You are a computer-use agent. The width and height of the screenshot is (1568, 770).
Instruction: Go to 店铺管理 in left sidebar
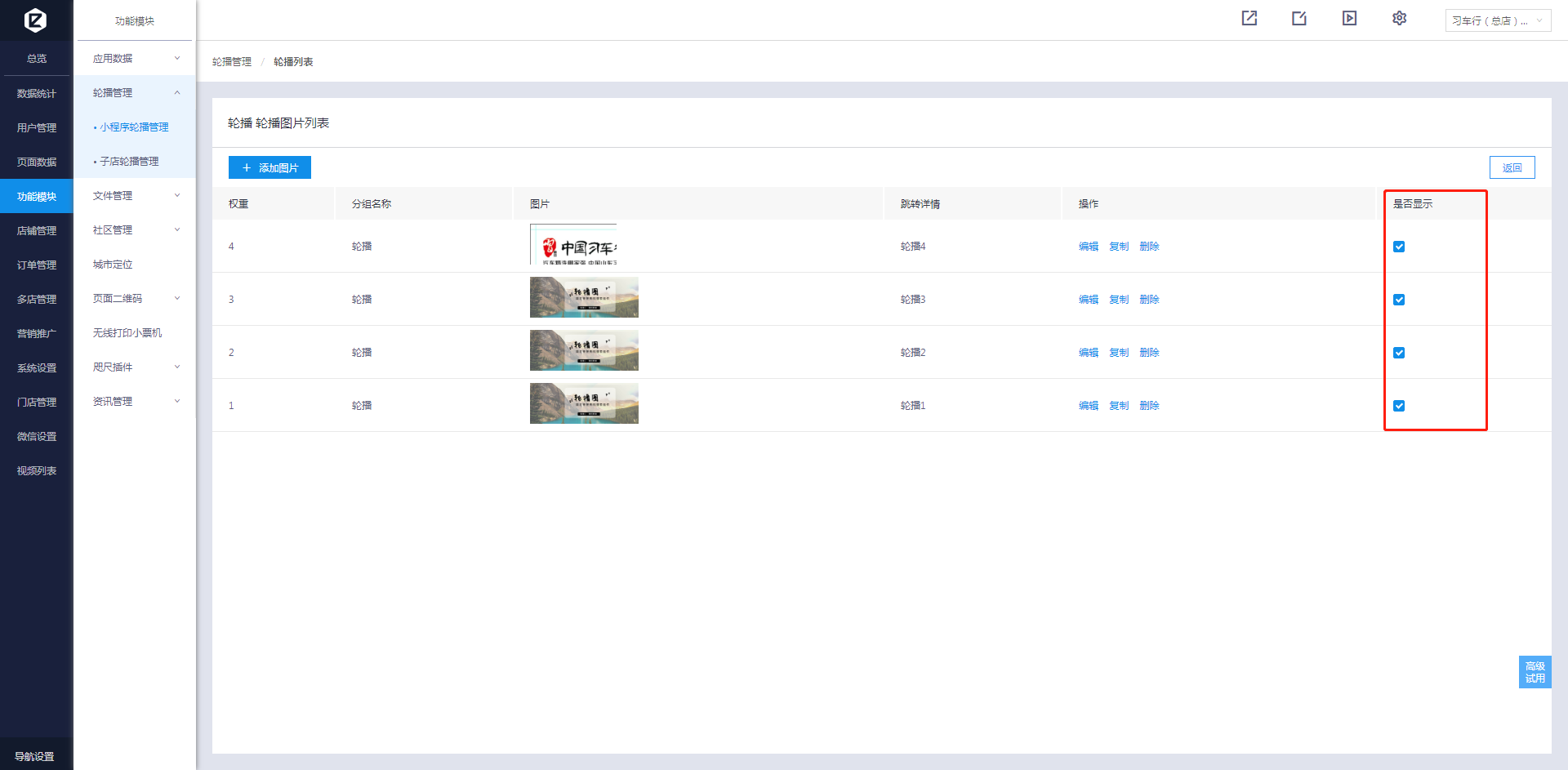pyautogui.click(x=37, y=231)
